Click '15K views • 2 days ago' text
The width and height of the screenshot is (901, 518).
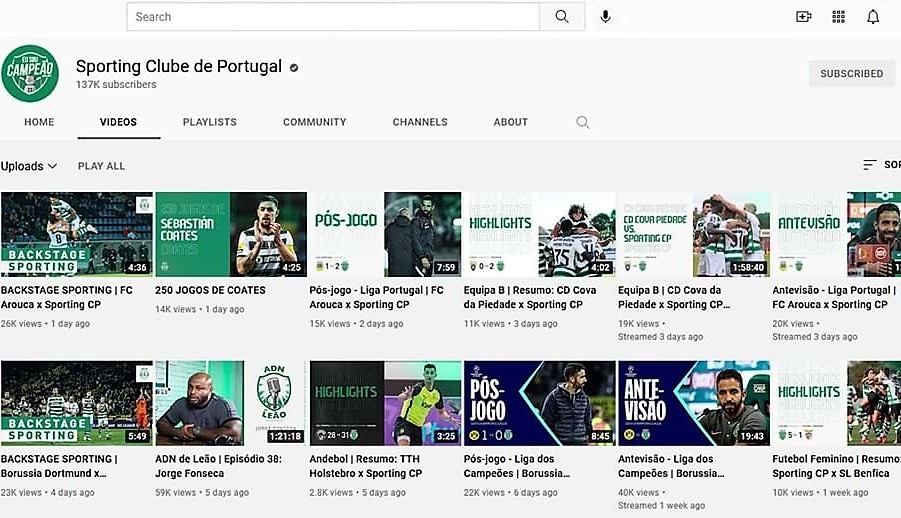pyautogui.click(x=356, y=324)
